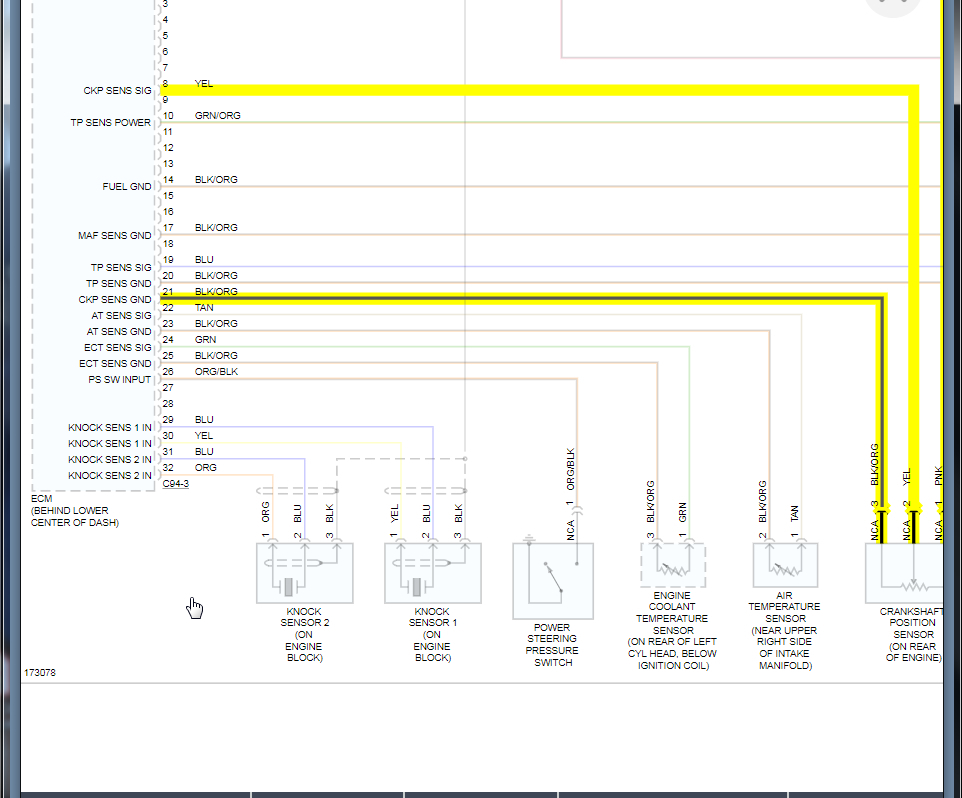This screenshot has width=962, height=798.
Task: Click the KNOCK SENSOR 2 (ON ENGINE BLOCK) caption
Action: click(x=304, y=635)
